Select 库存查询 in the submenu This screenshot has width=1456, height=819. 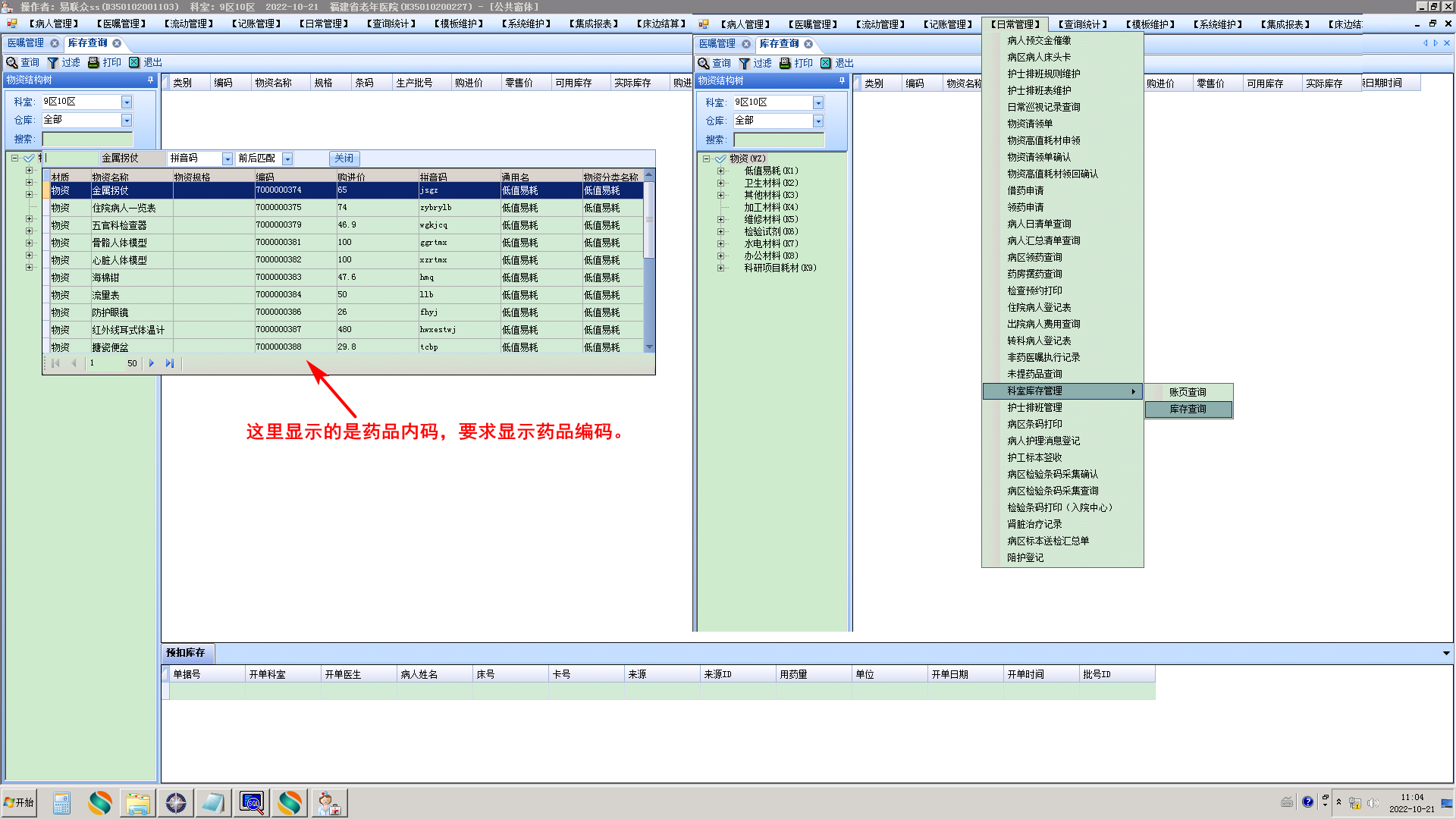coord(1188,409)
